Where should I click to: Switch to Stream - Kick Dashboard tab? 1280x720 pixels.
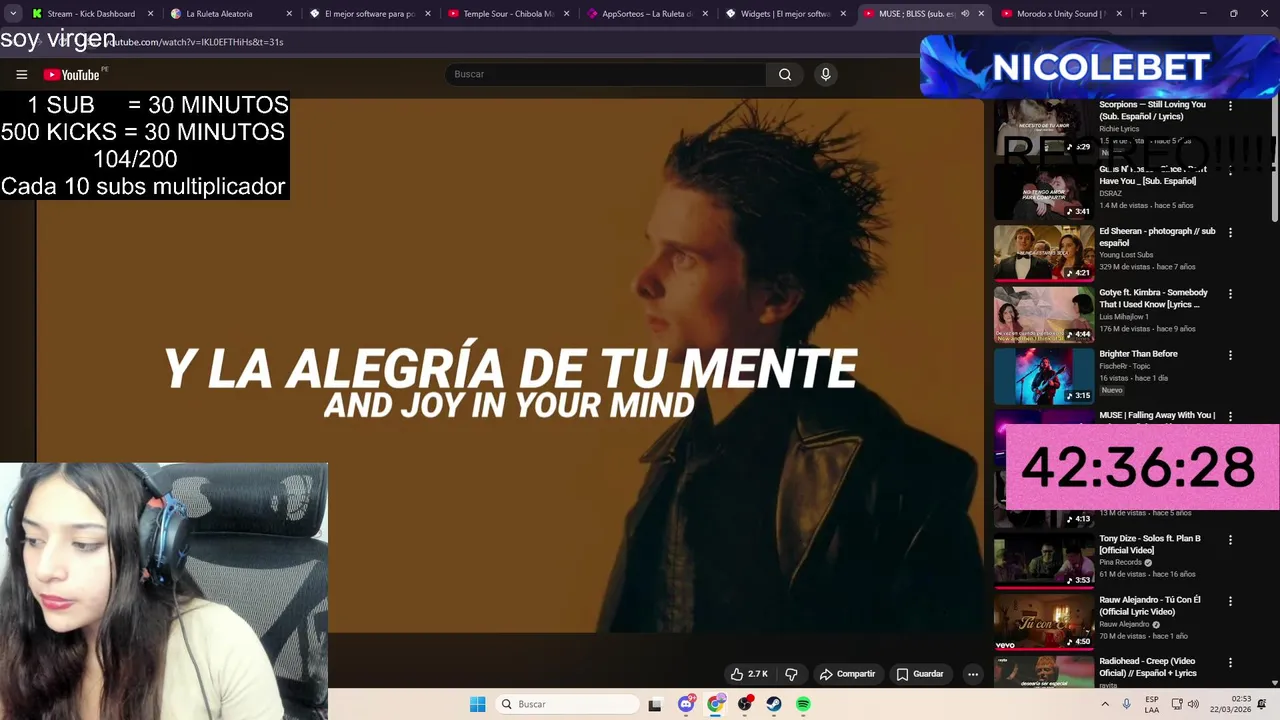tap(91, 14)
